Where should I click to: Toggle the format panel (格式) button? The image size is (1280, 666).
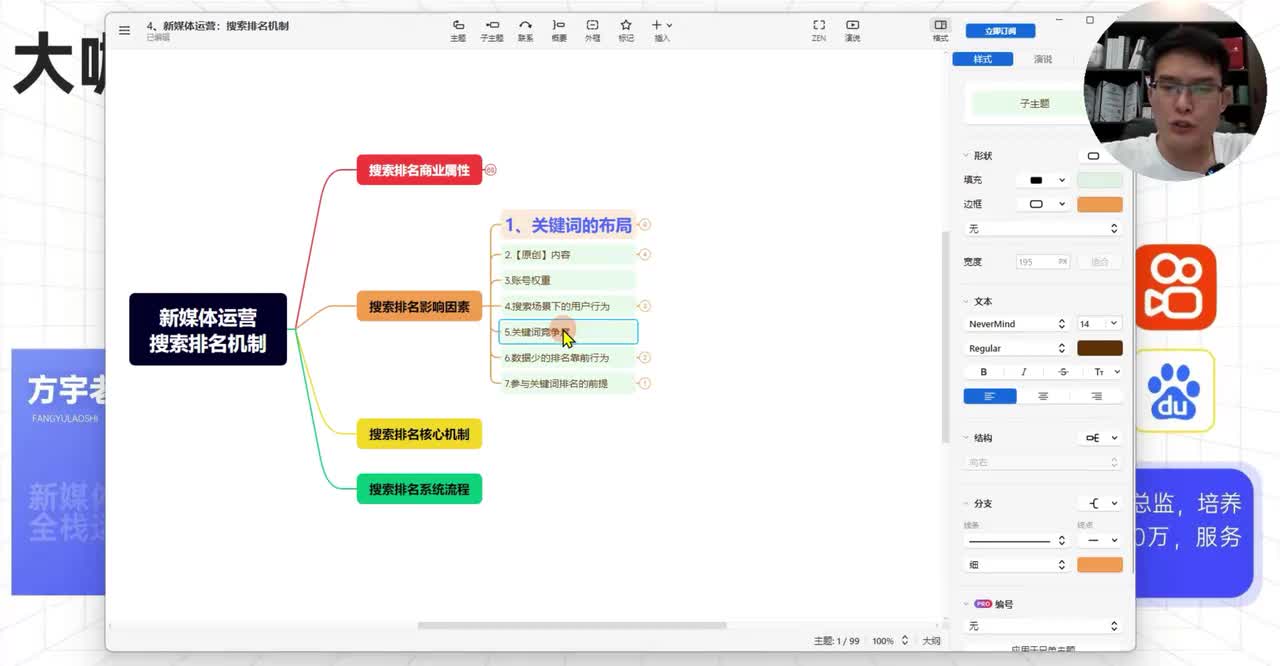point(940,30)
